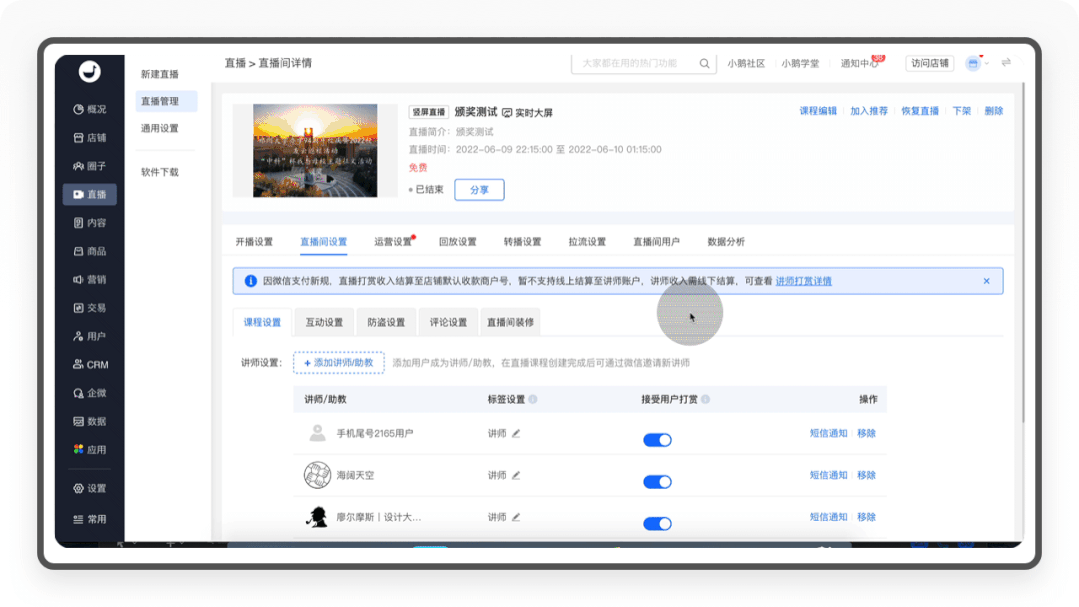Go to 圈子 in the sidebar
This screenshot has height=607, width=1079.
click(89, 166)
